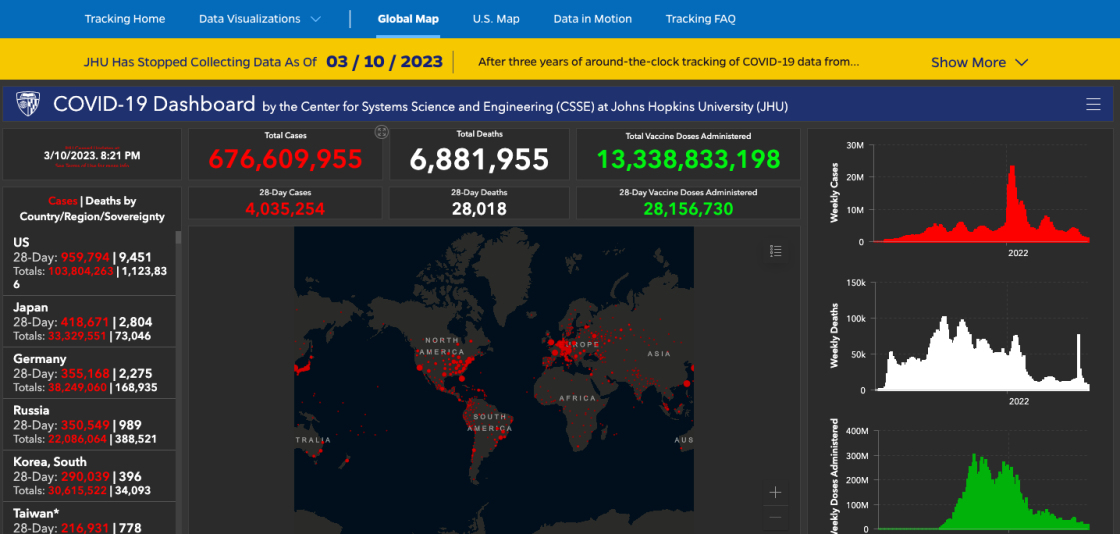
Task: Select the Global Map tab
Action: pyautogui.click(x=408, y=19)
